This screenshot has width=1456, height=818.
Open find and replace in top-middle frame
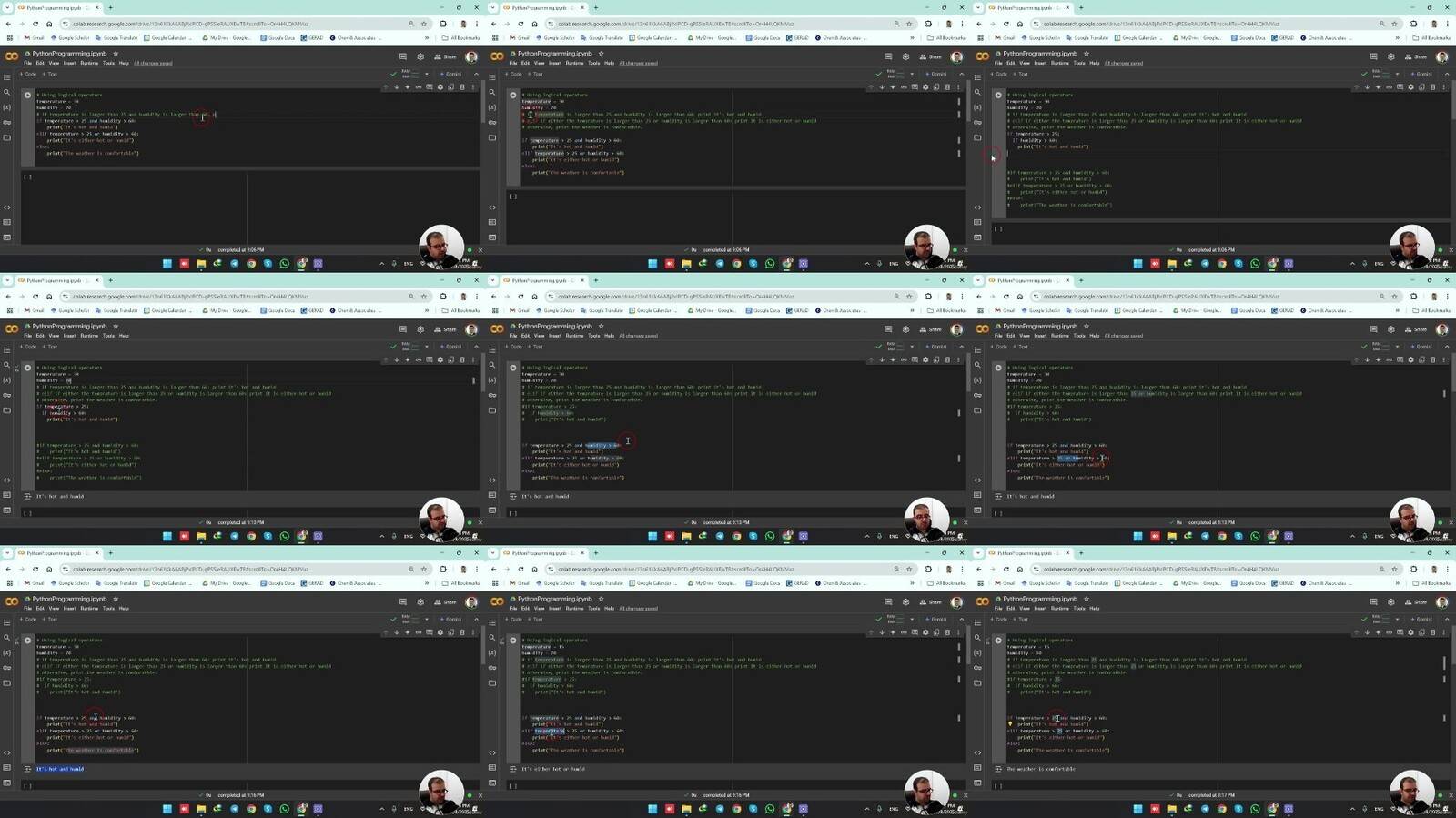[492, 92]
